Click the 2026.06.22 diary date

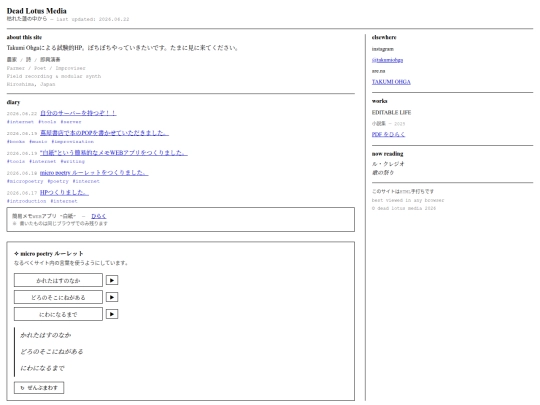22,114
